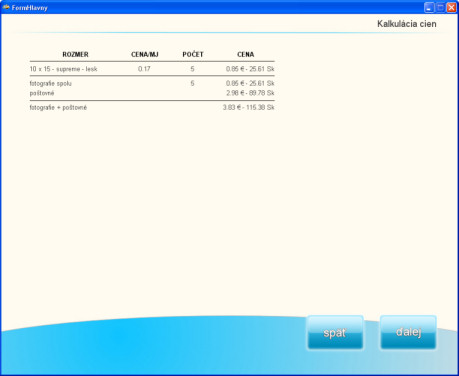The width and height of the screenshot is (459, 376).
Task: Click the POČET column header
Action: [x=193, y=54]
